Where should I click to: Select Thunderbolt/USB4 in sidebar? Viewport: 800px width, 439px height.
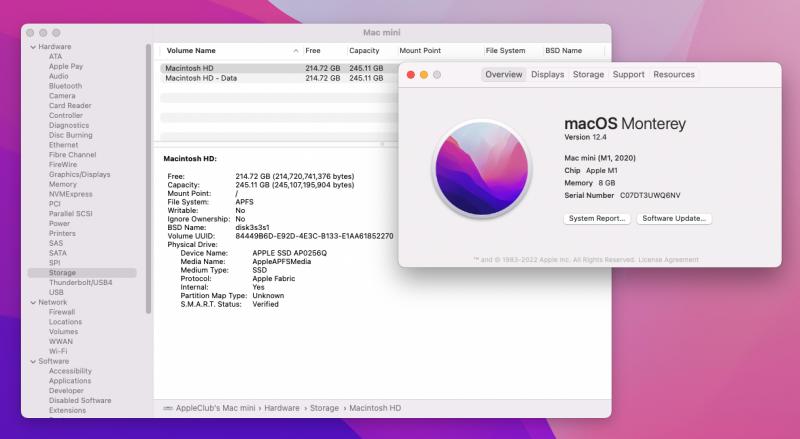(x=81, y=282)
